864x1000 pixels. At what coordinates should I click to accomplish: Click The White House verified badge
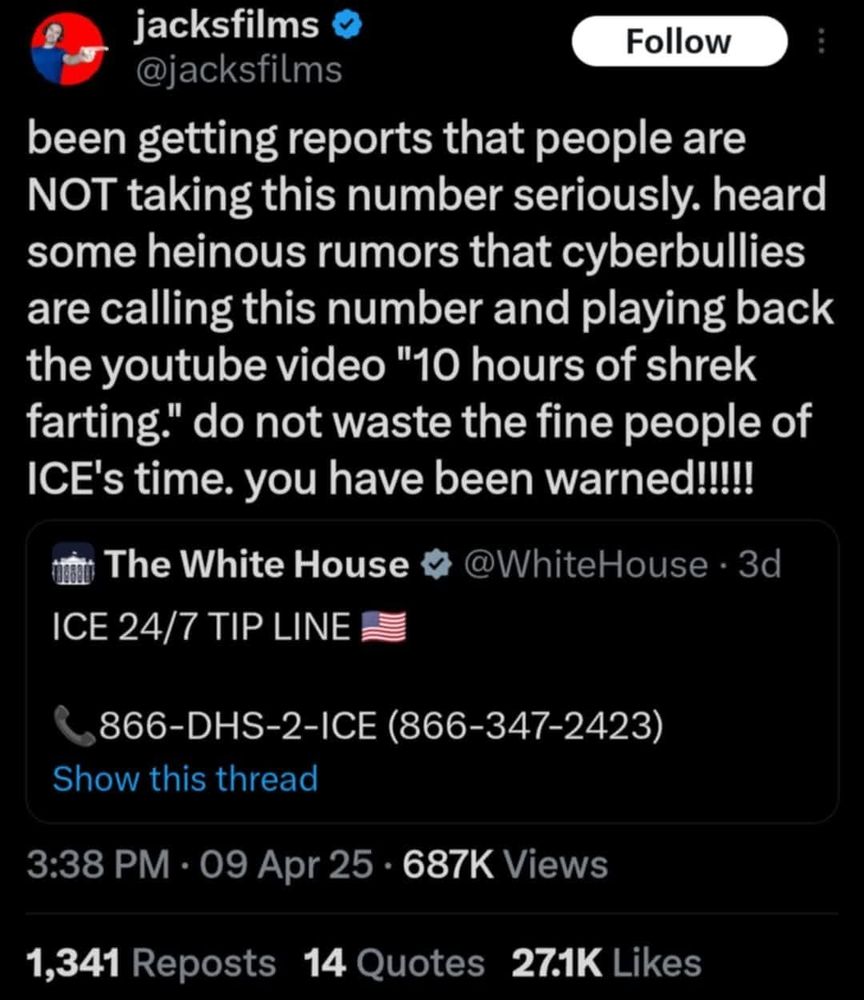436,564
